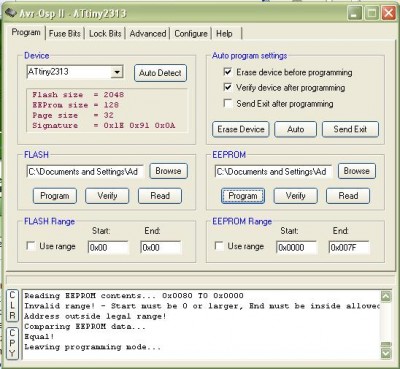400x369 pixels.
Task: Click the Avr-Osp II title bar icon
Action: click(10, 13)
